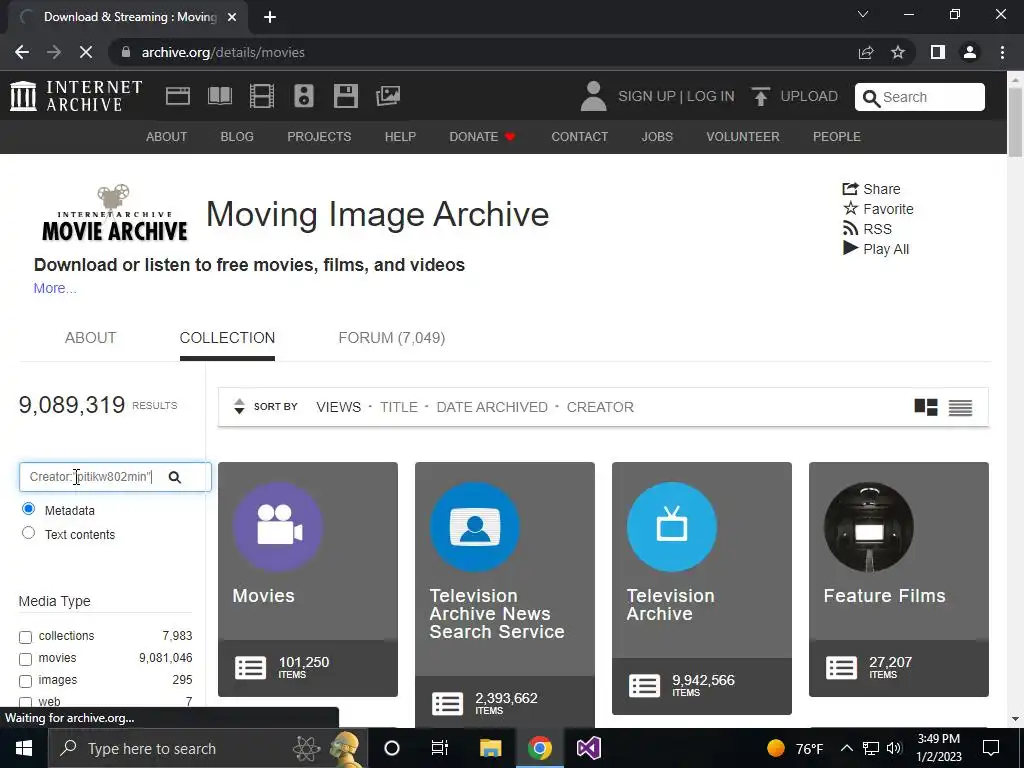Viewport: 1024px width, 768px height.
Task: Click the user avatar icon
Action: (593, 96)
